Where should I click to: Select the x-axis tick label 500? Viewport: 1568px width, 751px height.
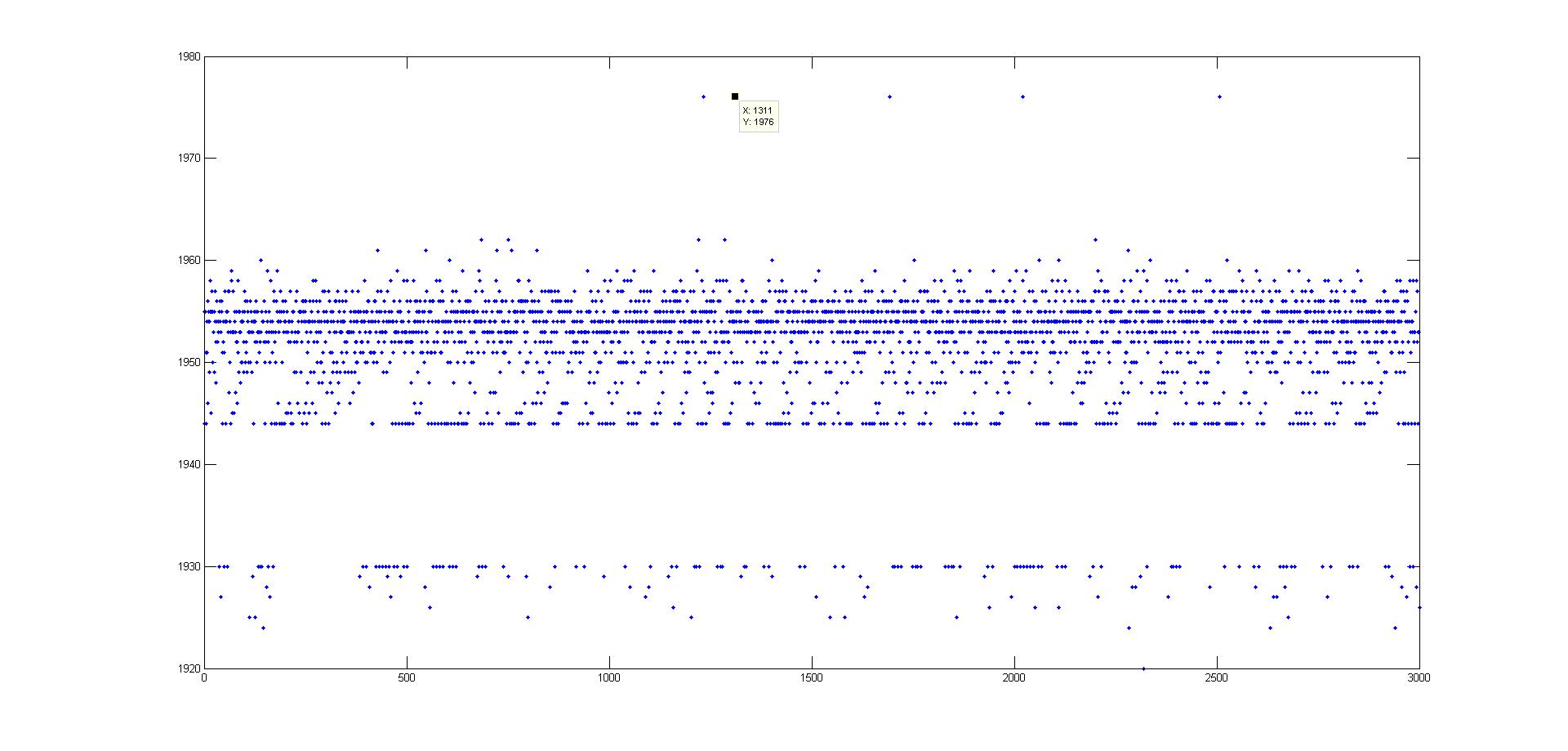(x=407, y=677)
